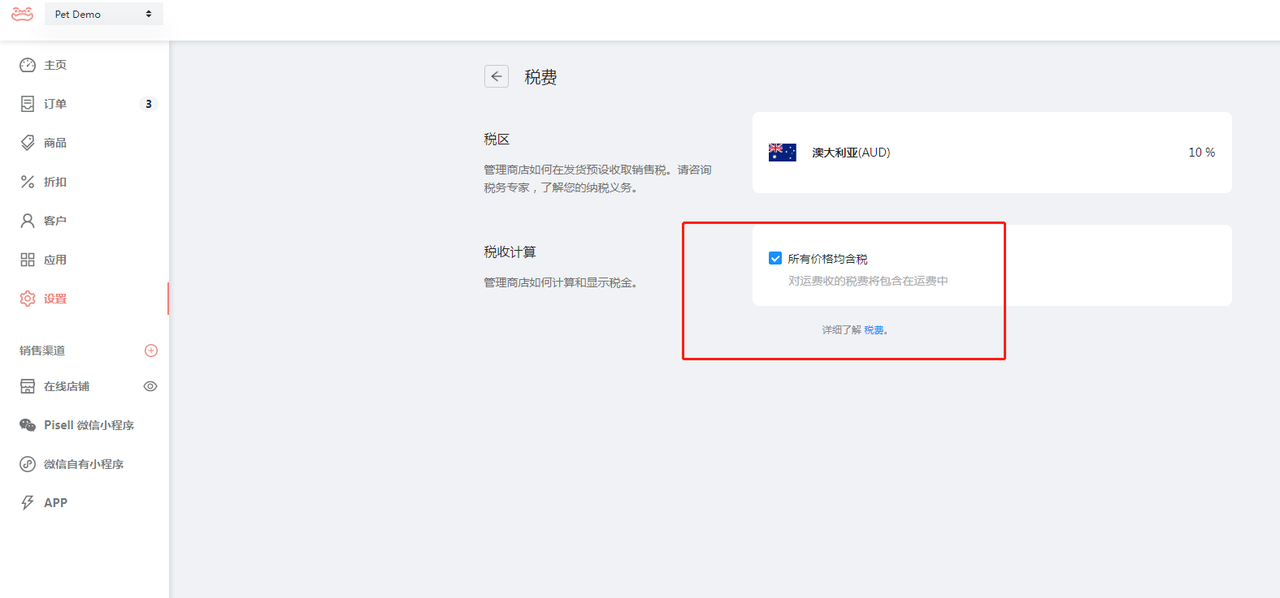Click the WeChat icon beside Pisell 微信小程序
Viewport: 1280px width, 598px height.
[x=28, y=425]
